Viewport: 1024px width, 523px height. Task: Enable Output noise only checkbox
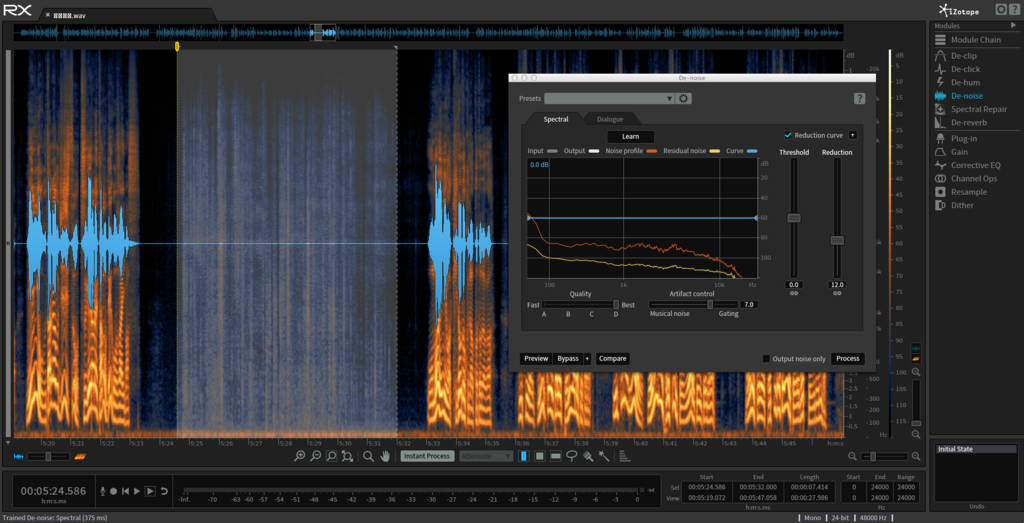coord(767,358)
